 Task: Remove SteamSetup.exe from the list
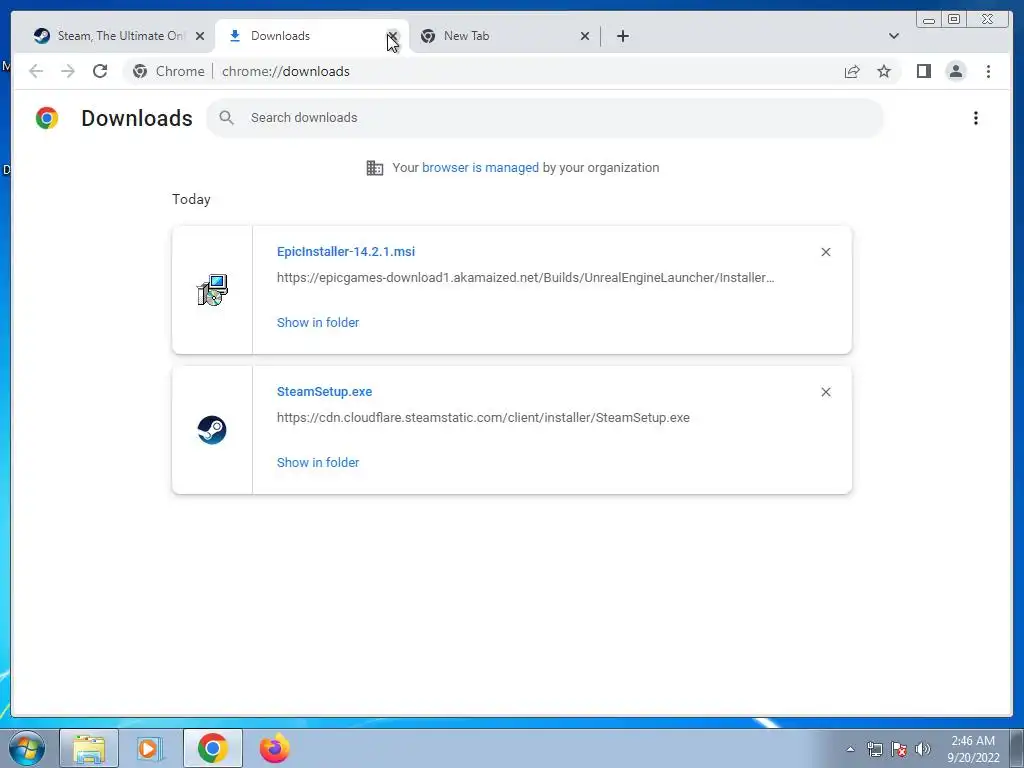[825, 392]
